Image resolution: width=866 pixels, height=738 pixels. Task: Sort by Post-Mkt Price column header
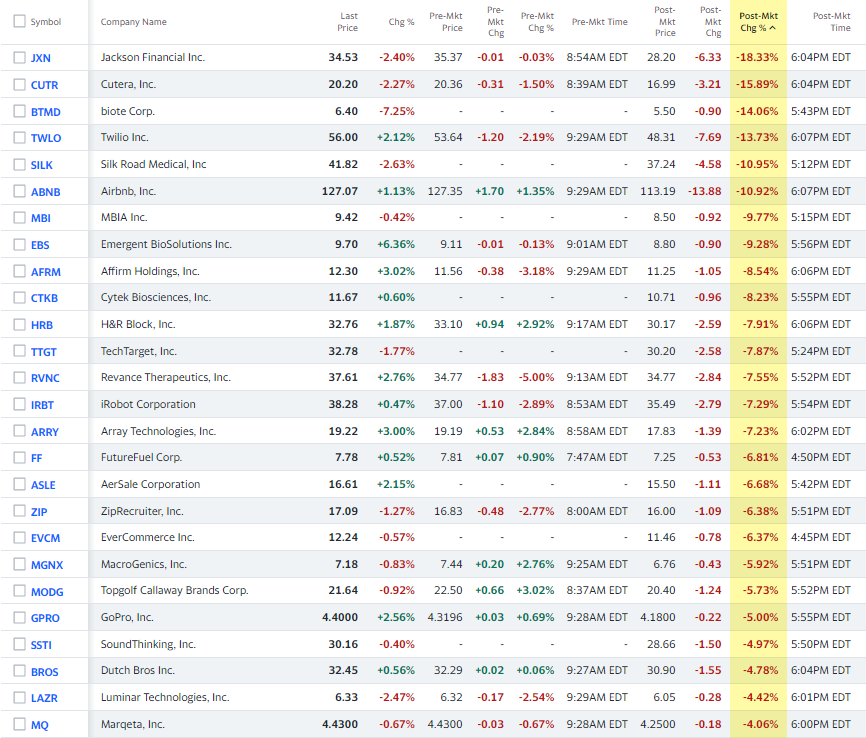coord(665,22)
